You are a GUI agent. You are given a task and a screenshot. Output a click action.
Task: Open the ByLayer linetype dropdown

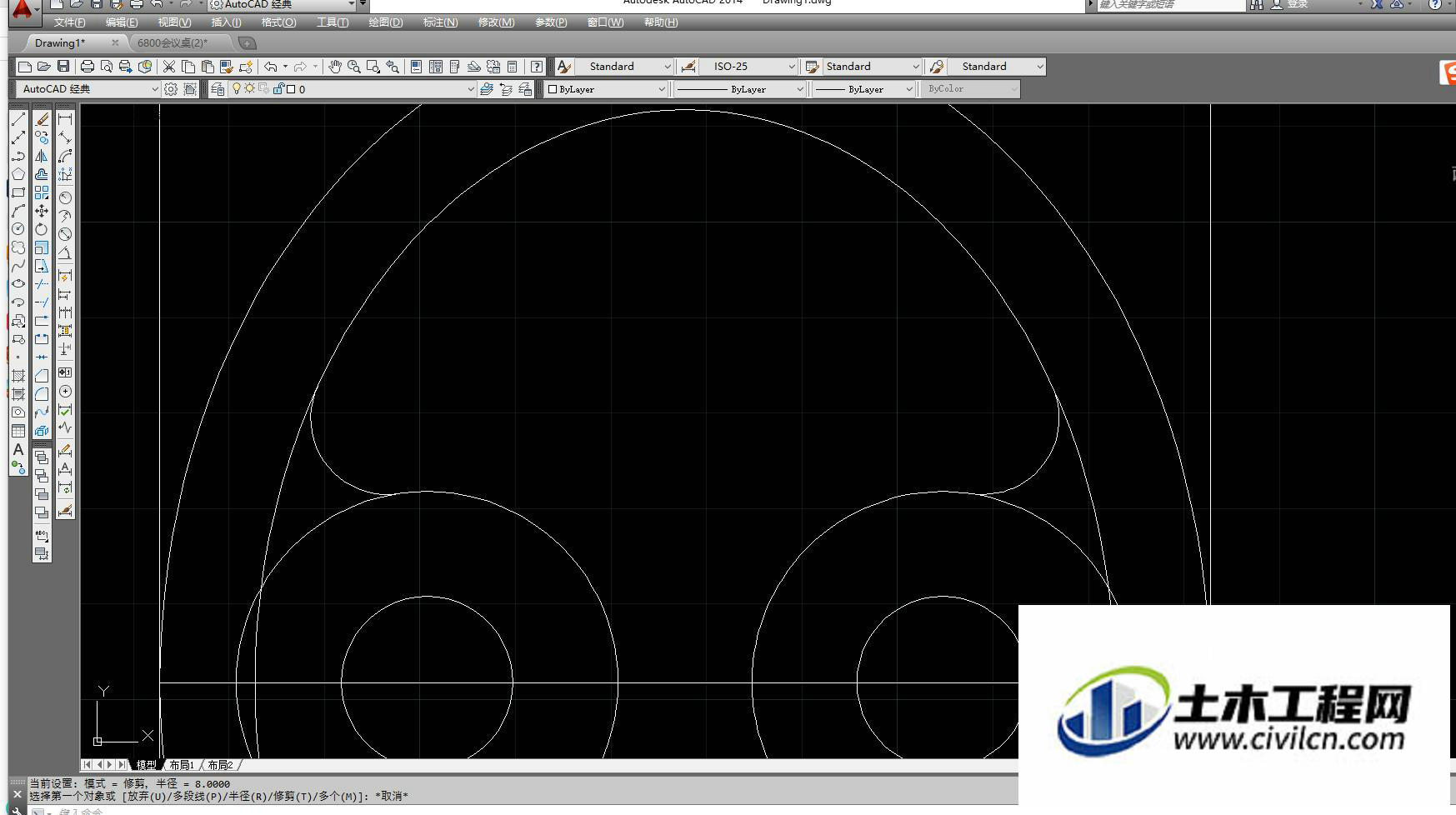pos(740,89)
